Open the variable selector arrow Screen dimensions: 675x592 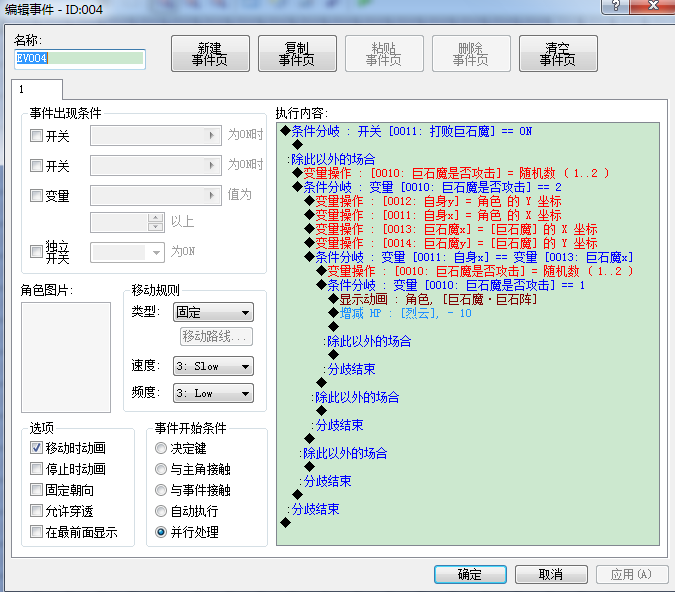tap(211, 195)
